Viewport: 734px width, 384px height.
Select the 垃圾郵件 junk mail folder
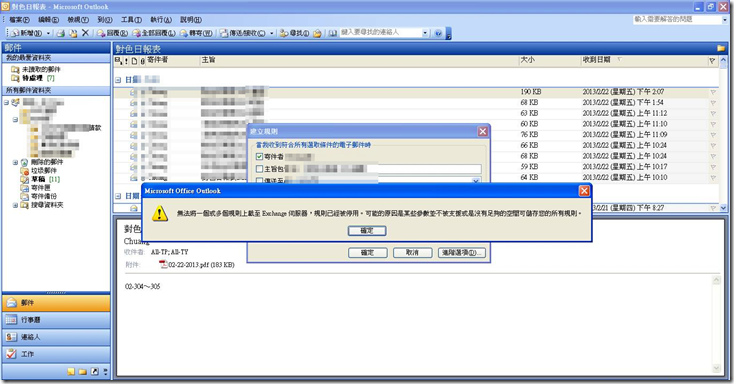tap(44, 170)
